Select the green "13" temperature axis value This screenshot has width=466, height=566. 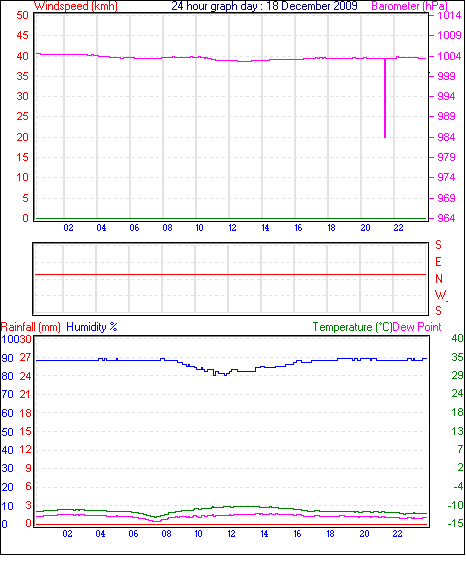tap(457, 431)
